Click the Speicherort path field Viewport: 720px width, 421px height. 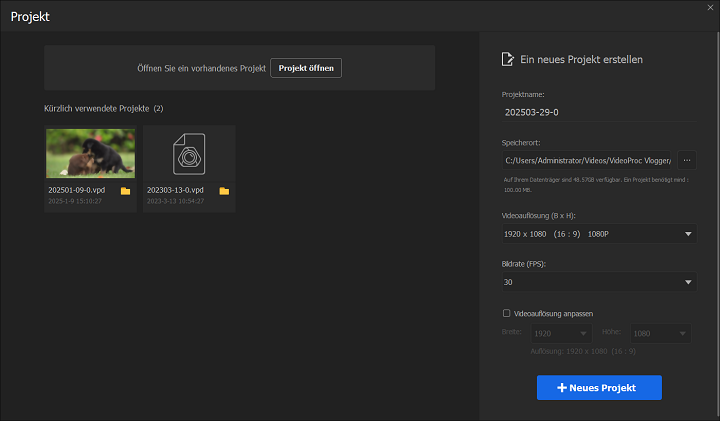coord(588,160)
